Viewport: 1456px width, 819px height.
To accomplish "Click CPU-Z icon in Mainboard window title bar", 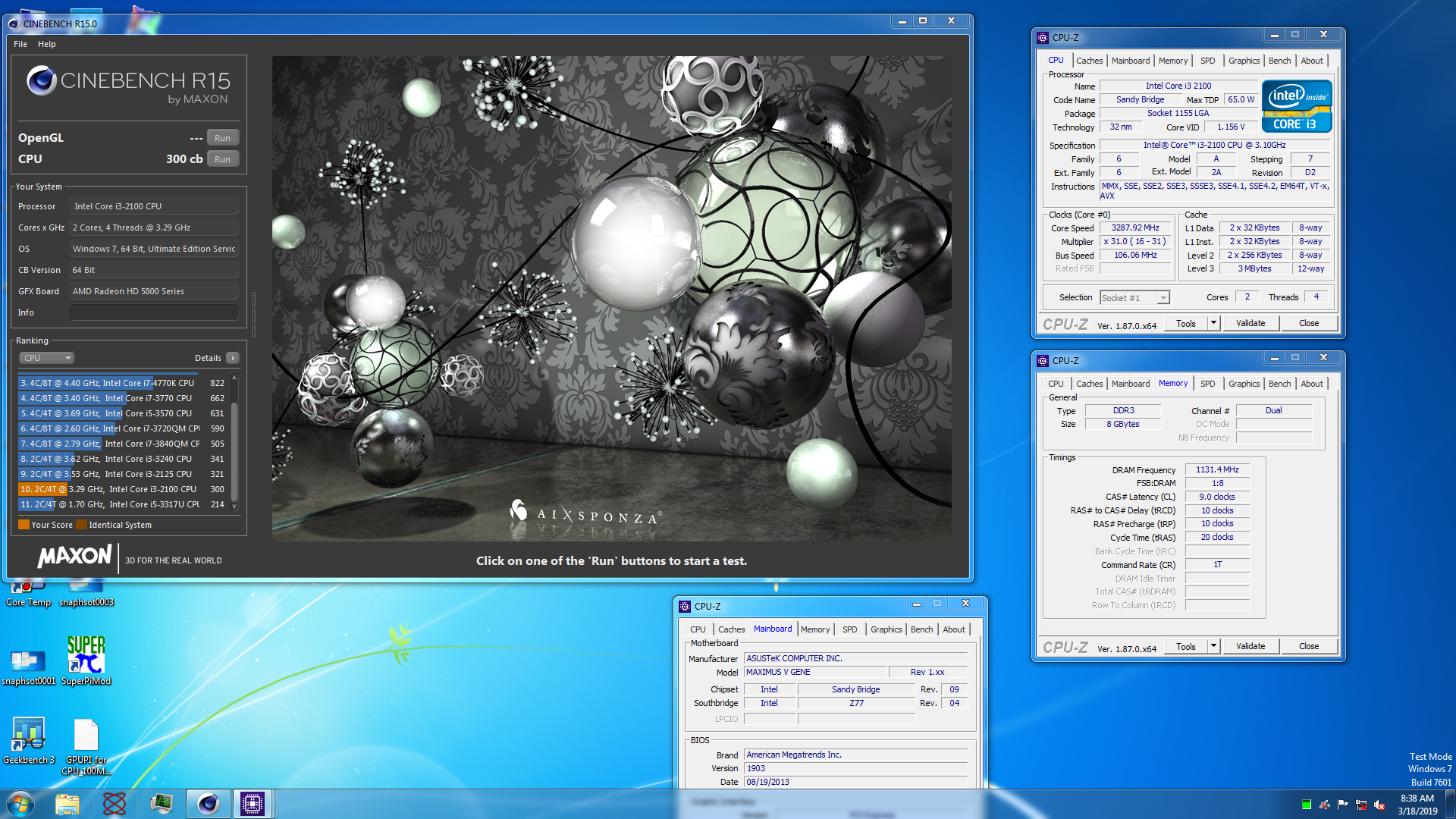I will [685, 606].
